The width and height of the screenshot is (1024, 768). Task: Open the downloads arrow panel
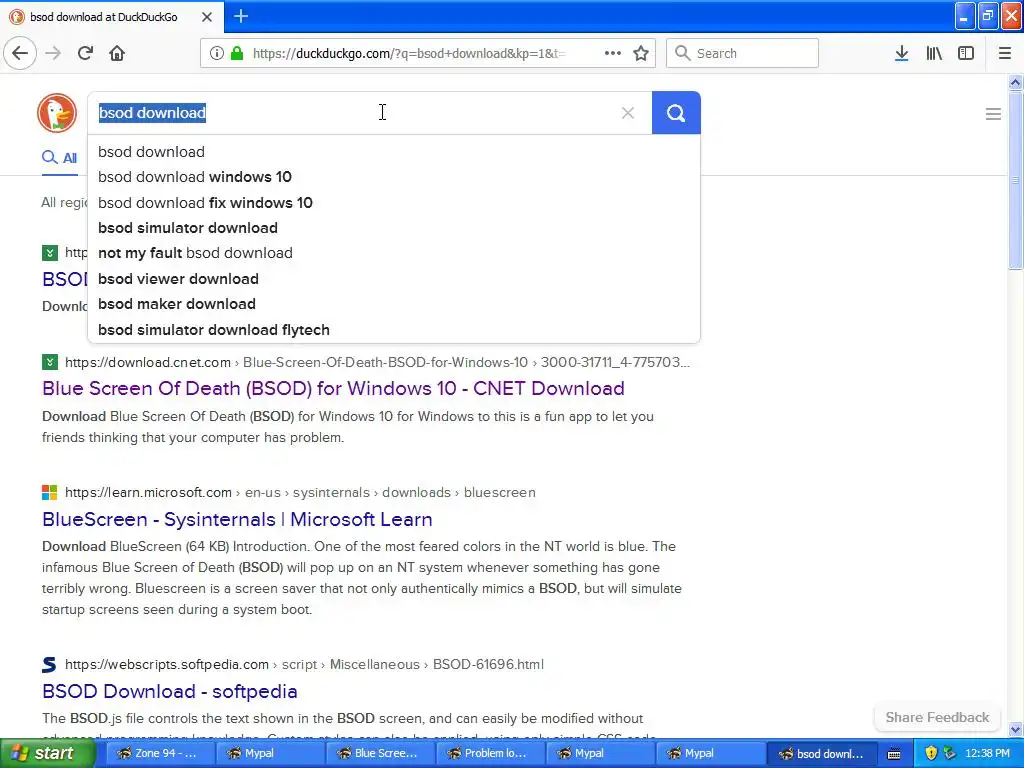[901, 53]
